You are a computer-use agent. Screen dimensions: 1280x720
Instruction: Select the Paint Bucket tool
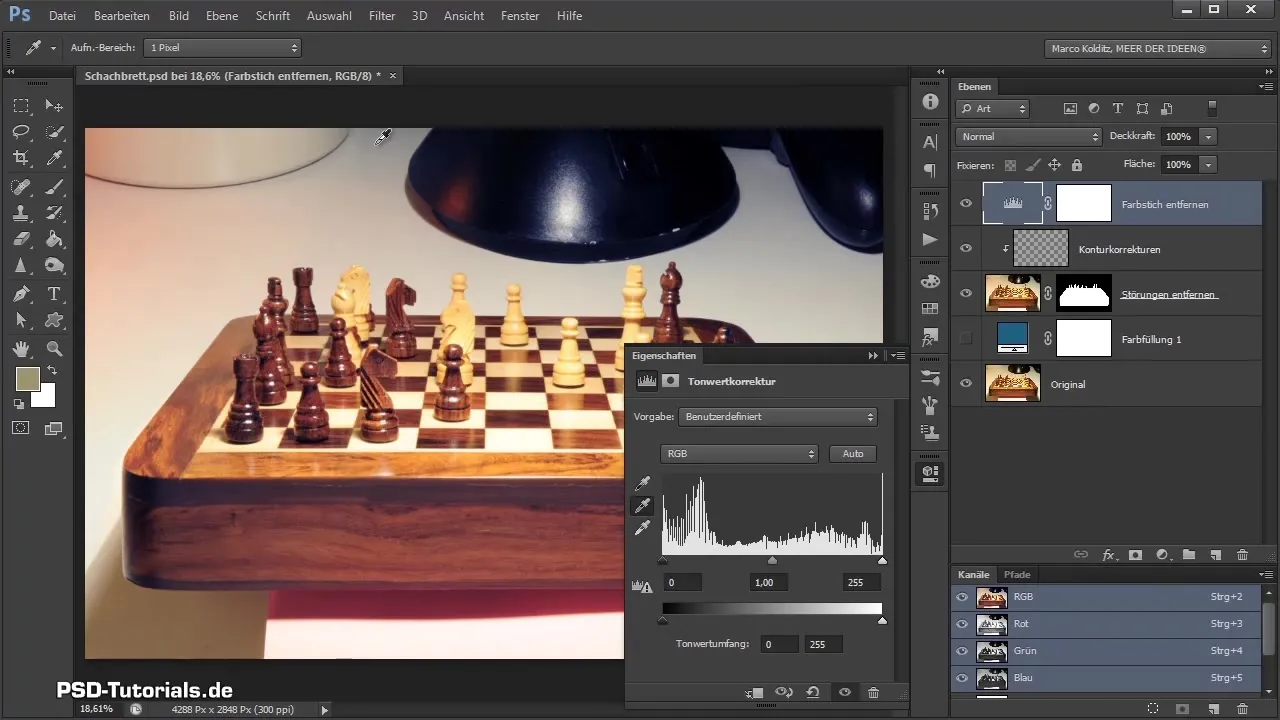coord(54,239)
